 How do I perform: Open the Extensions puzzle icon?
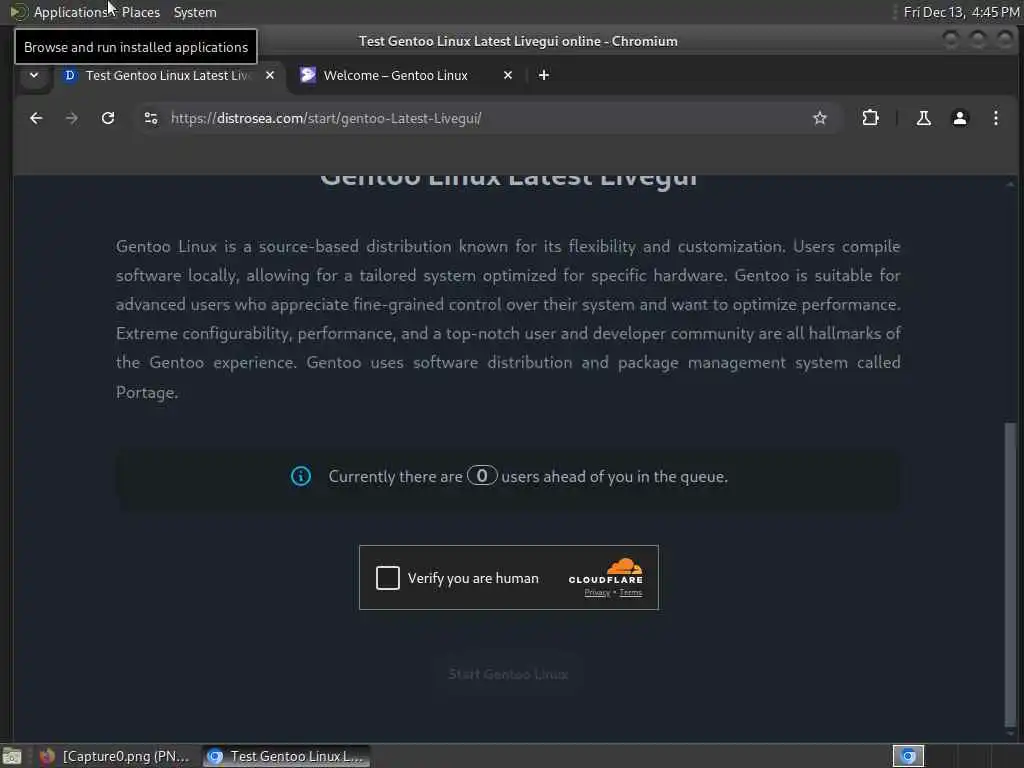[870, 118]
